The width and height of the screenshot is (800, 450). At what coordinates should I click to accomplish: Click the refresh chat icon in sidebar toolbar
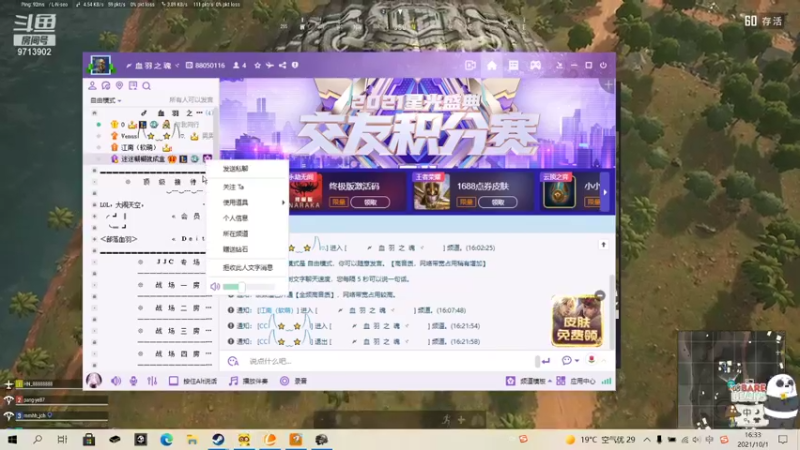pyautogui.click(x=106, y=86)
